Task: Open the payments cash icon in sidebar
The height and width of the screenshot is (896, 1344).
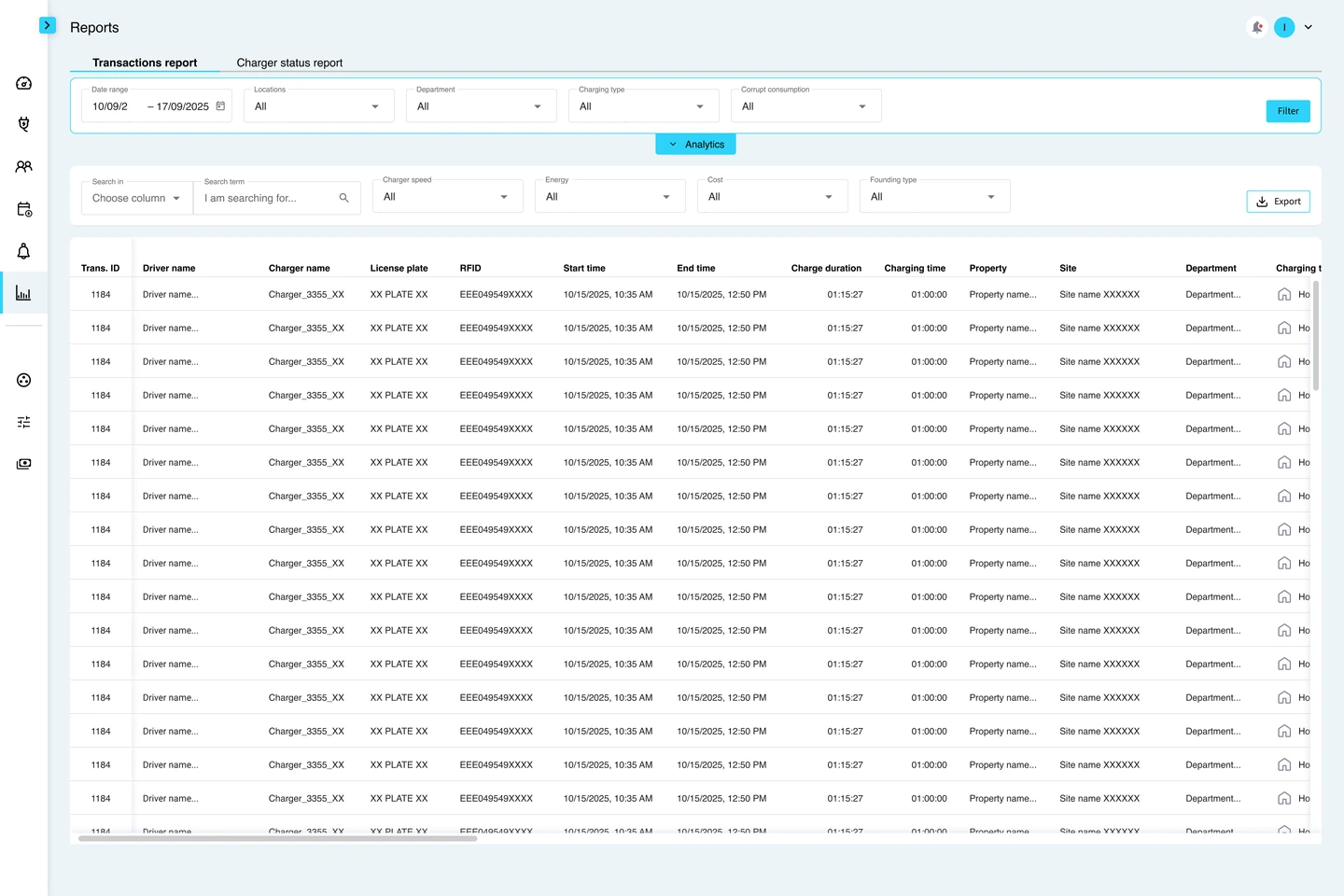Action: pyautogui.click(x=24, y=464)
